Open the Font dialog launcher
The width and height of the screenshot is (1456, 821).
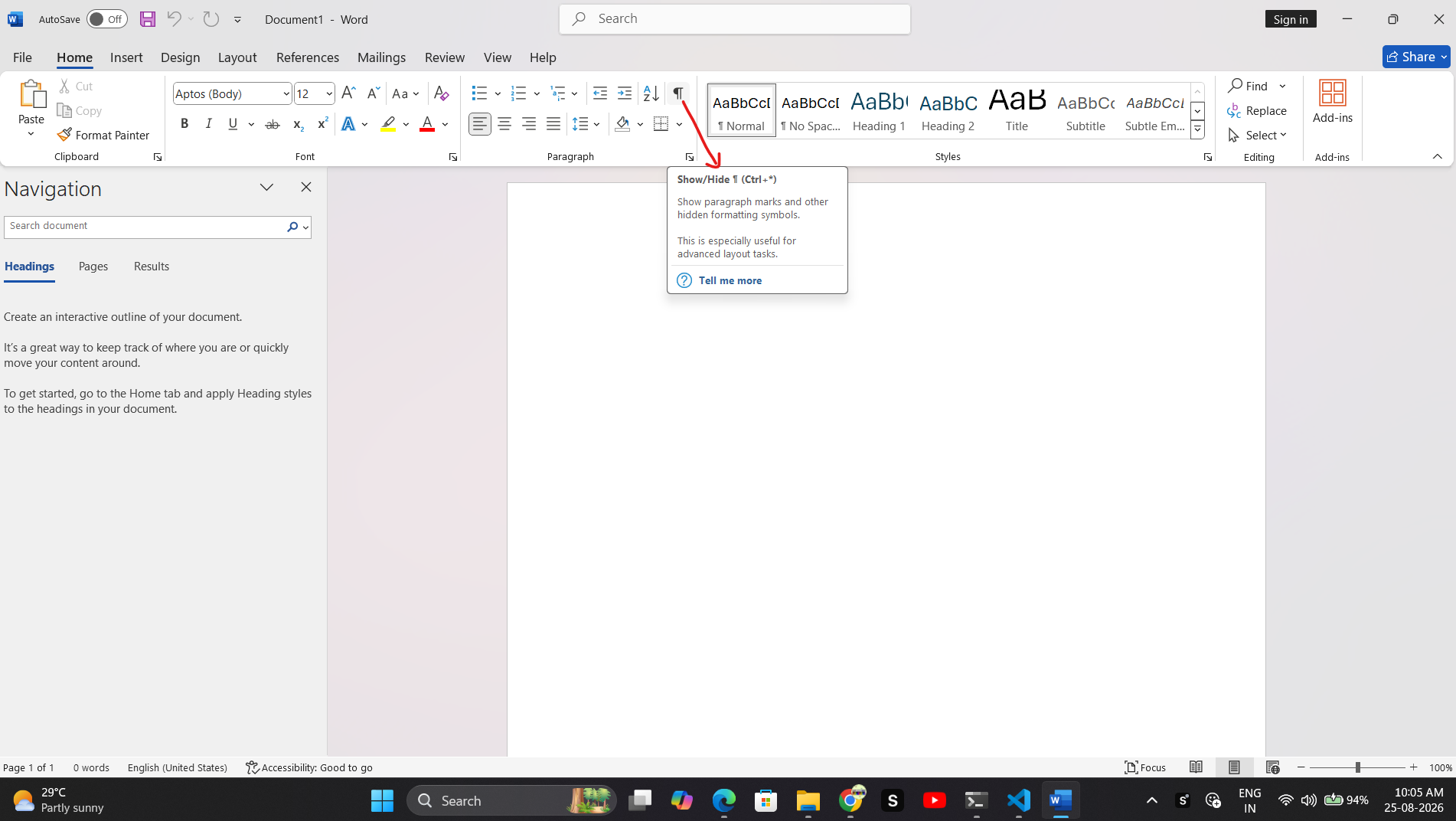453,157
